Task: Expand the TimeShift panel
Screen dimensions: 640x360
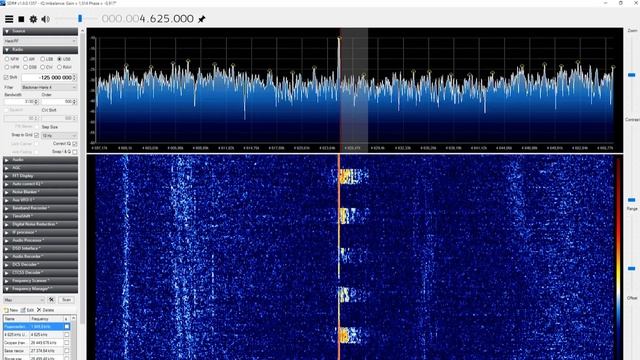Action: tap(40, 216)
